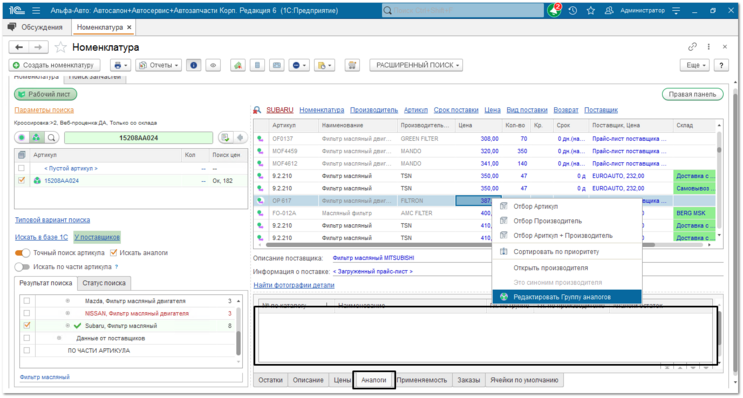Click У поставщиков highlighted link
This screenshot has height=398, width=743.
tap(97, 237)
